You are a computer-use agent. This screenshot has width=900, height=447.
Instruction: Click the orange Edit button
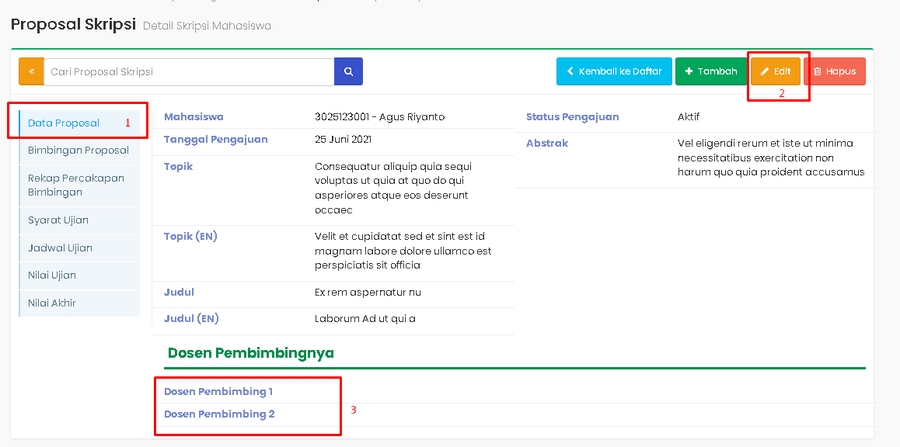click(776, 72)
